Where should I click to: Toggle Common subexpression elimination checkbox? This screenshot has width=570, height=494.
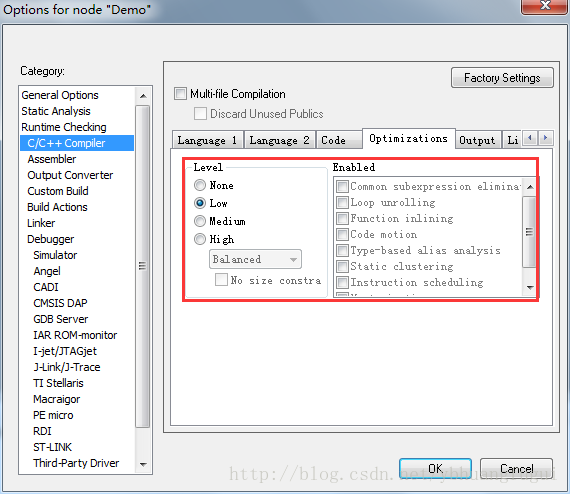coord(342,186)
